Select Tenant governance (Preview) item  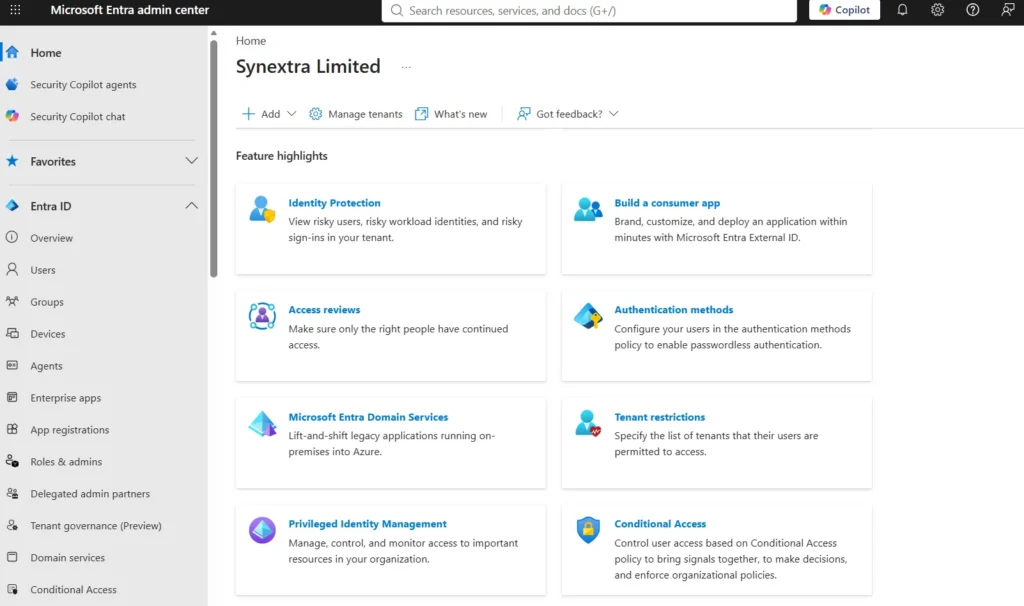(96, 526)
